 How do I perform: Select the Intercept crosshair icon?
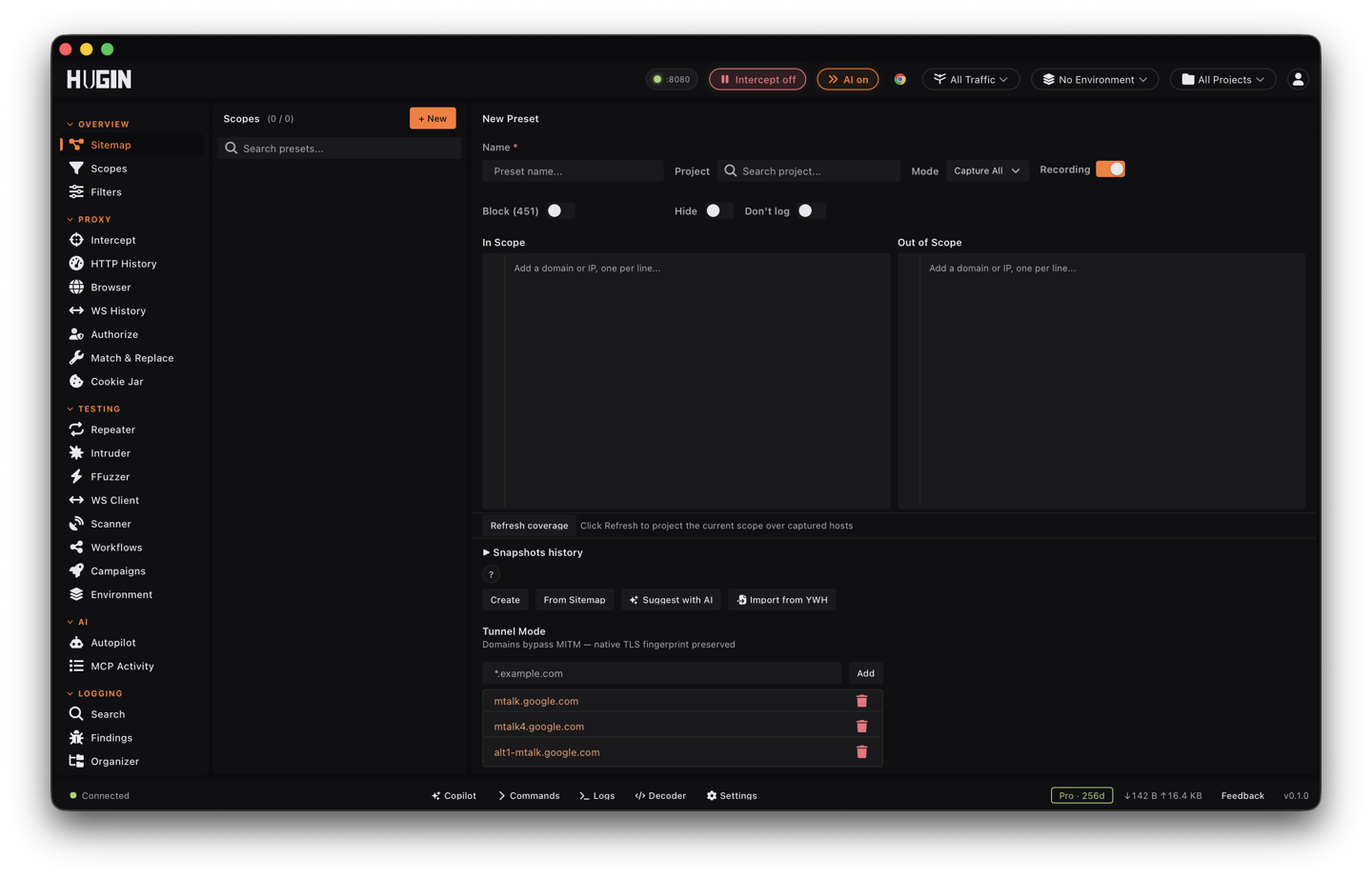[76, 240]
